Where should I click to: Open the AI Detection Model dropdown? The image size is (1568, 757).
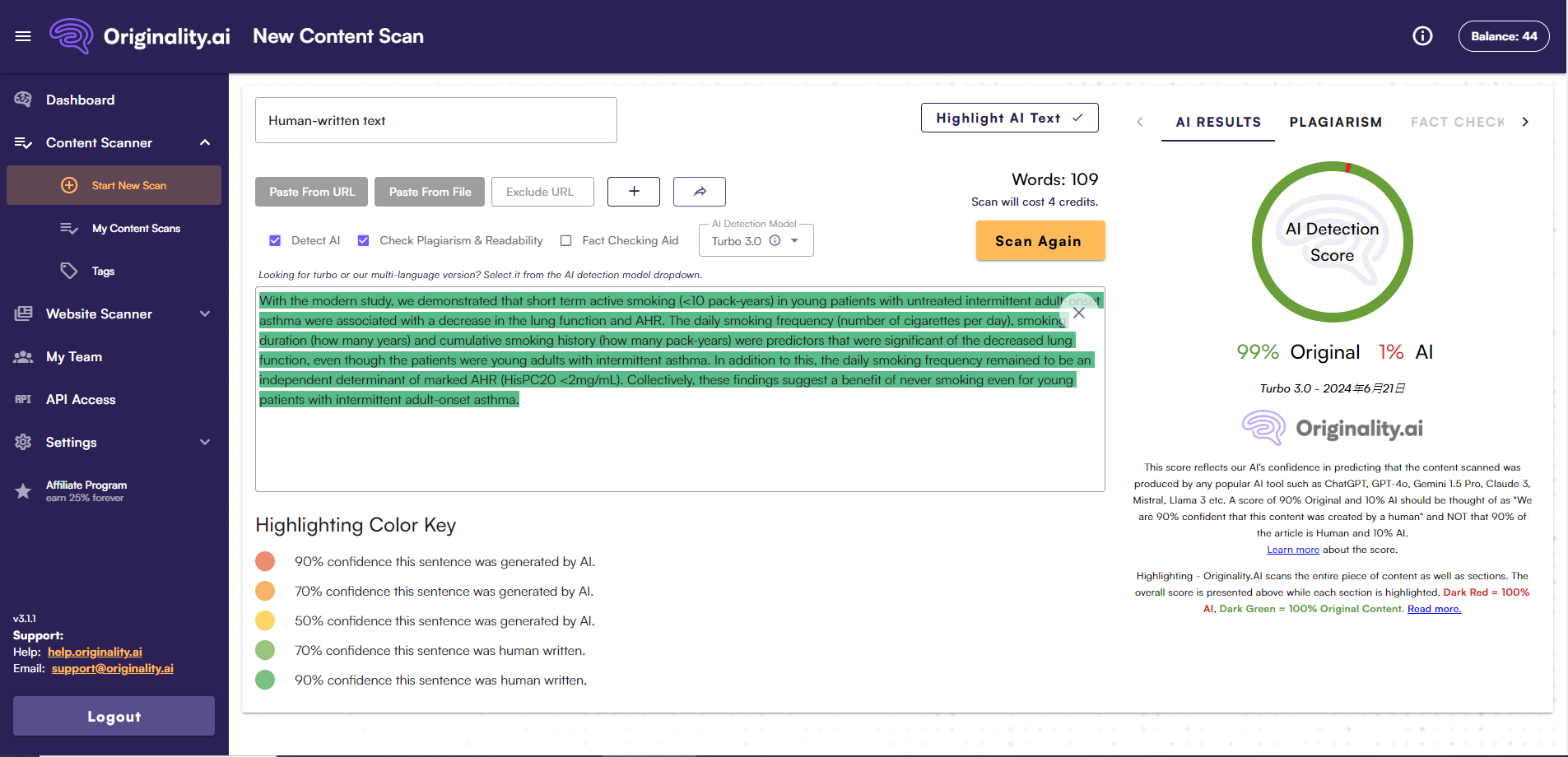794,241
